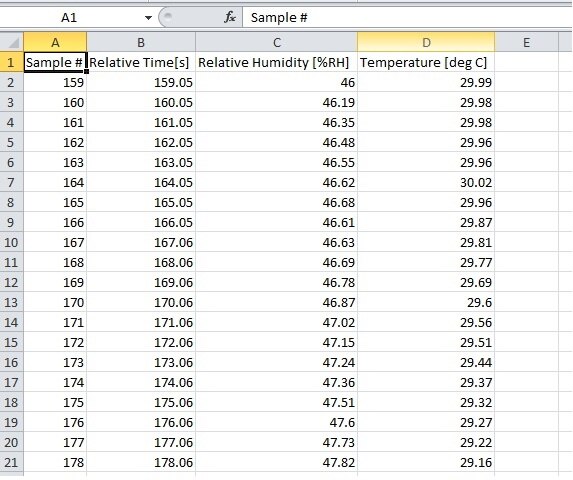Click inside the Name Box showing A1
The image size is (573, 480).
coord(69,18)
